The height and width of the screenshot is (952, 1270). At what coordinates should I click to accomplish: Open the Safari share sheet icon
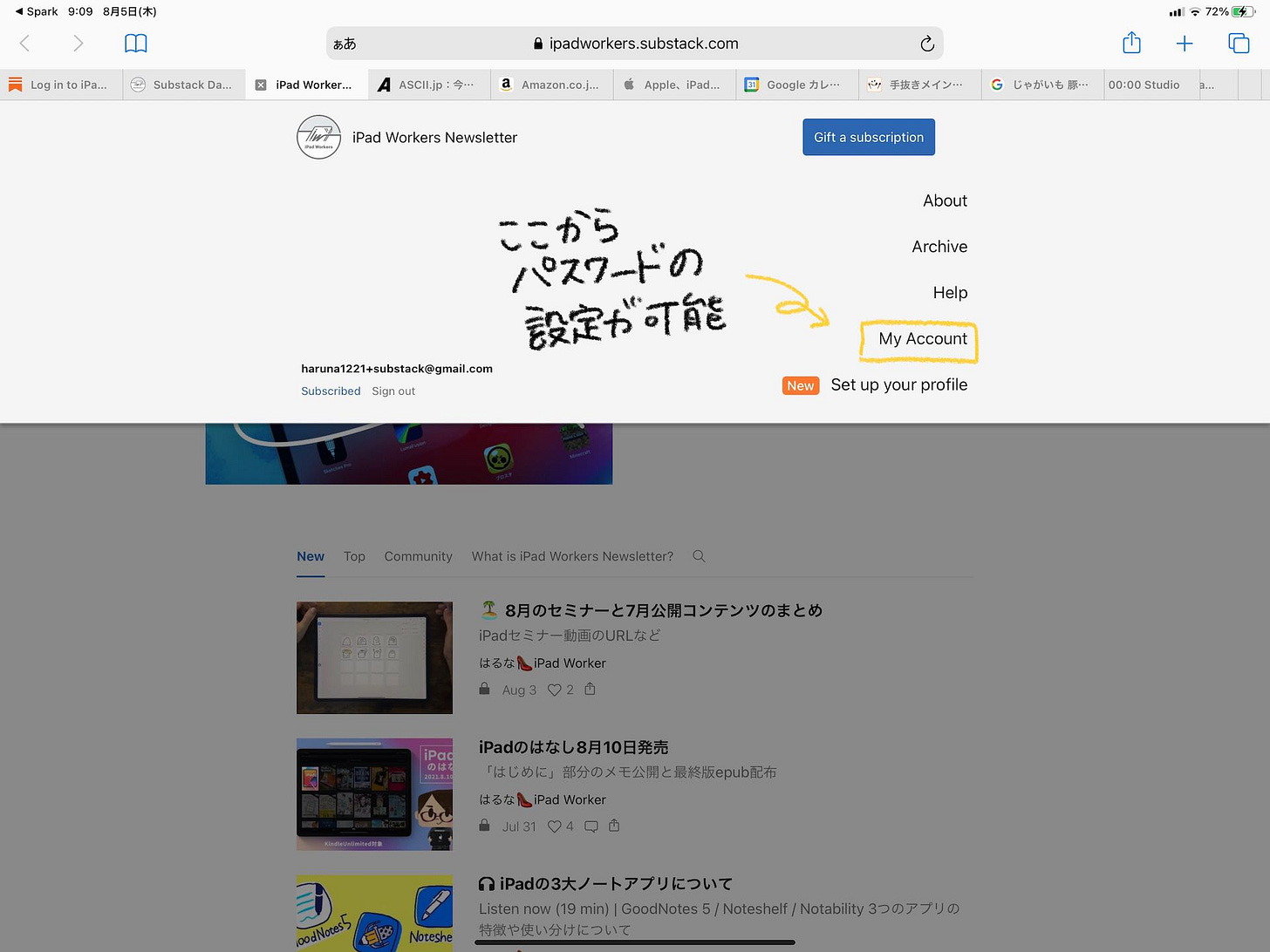[1131, 43]
